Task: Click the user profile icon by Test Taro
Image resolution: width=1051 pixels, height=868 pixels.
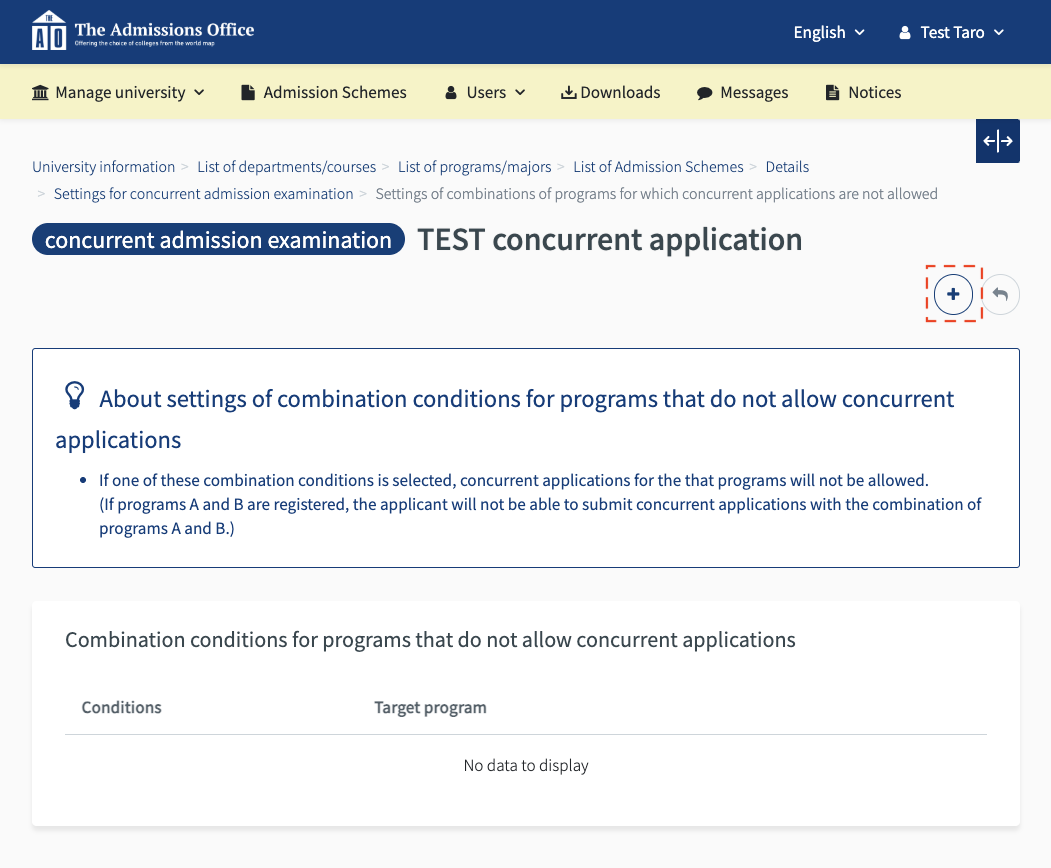Action: pyautogui.click(x=905, y=32)
